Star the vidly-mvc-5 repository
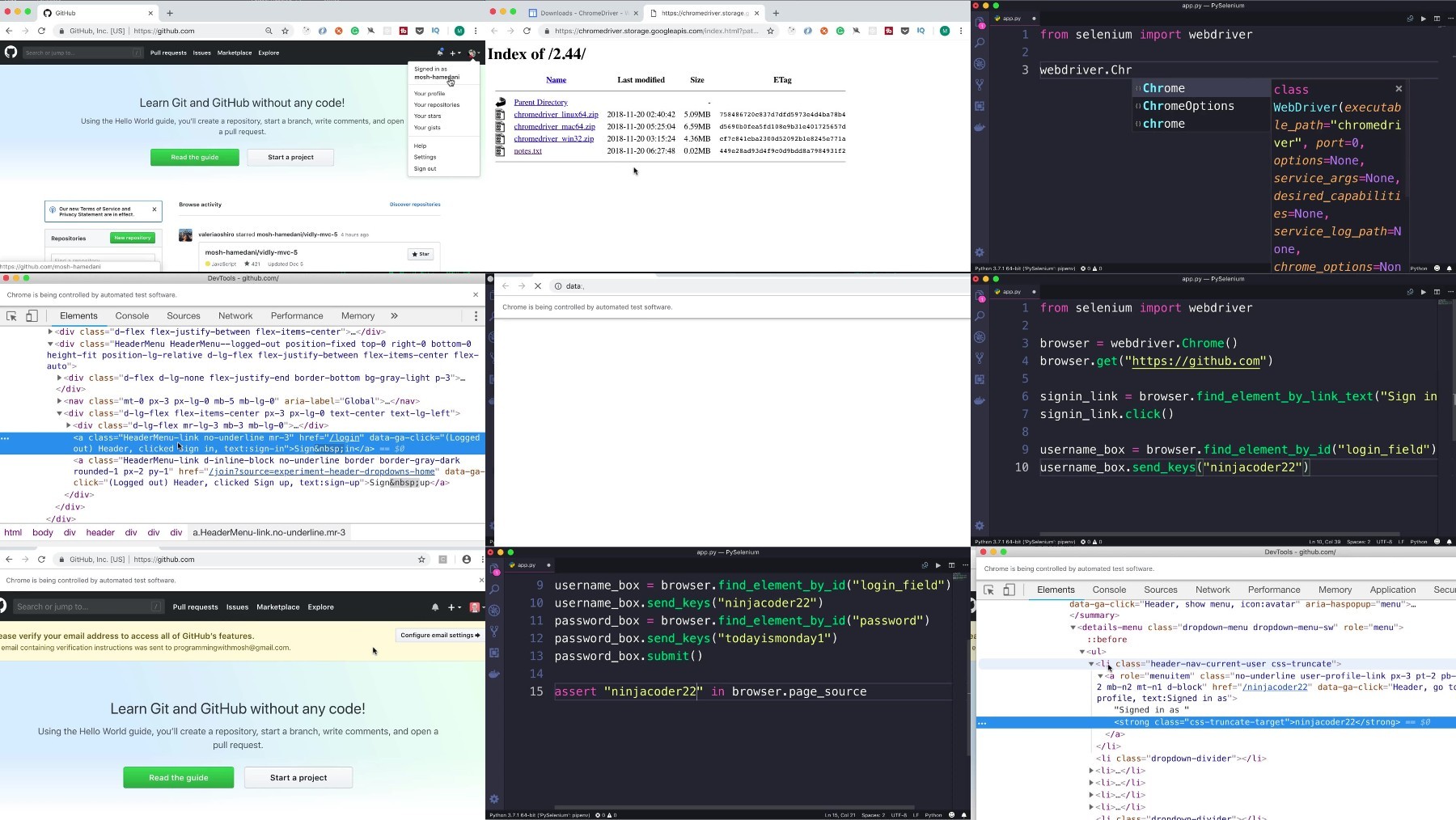The image size is (1456, 820). tap(421, 254)
